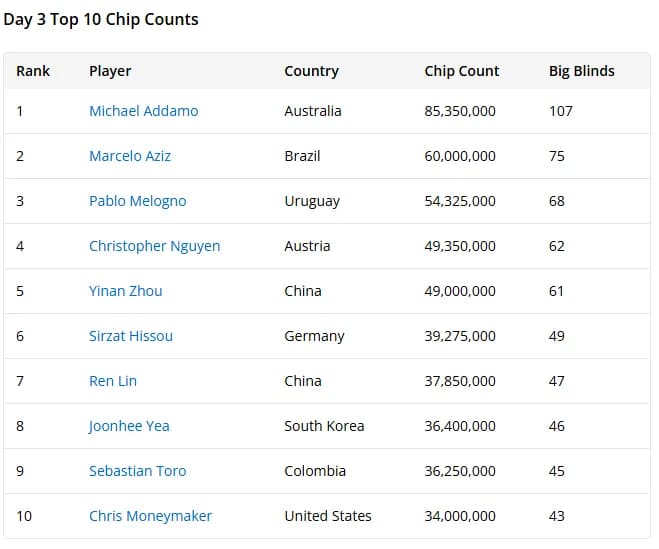Open Sirzat Hissou's profile link
Screen dimensions: 659x549
coord(131,336)
